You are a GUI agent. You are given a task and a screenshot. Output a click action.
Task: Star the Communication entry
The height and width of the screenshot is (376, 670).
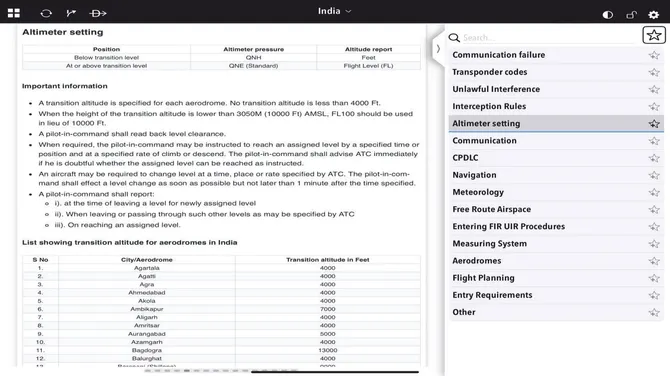654,141
